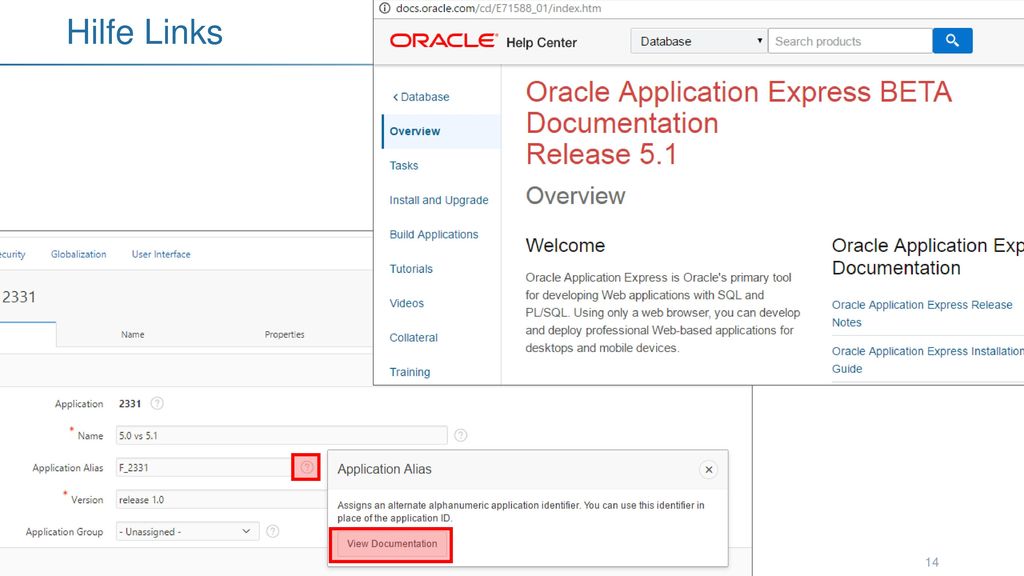Click the Properties column header
The height and width of the screenshot is (576, 1024).
284,334
